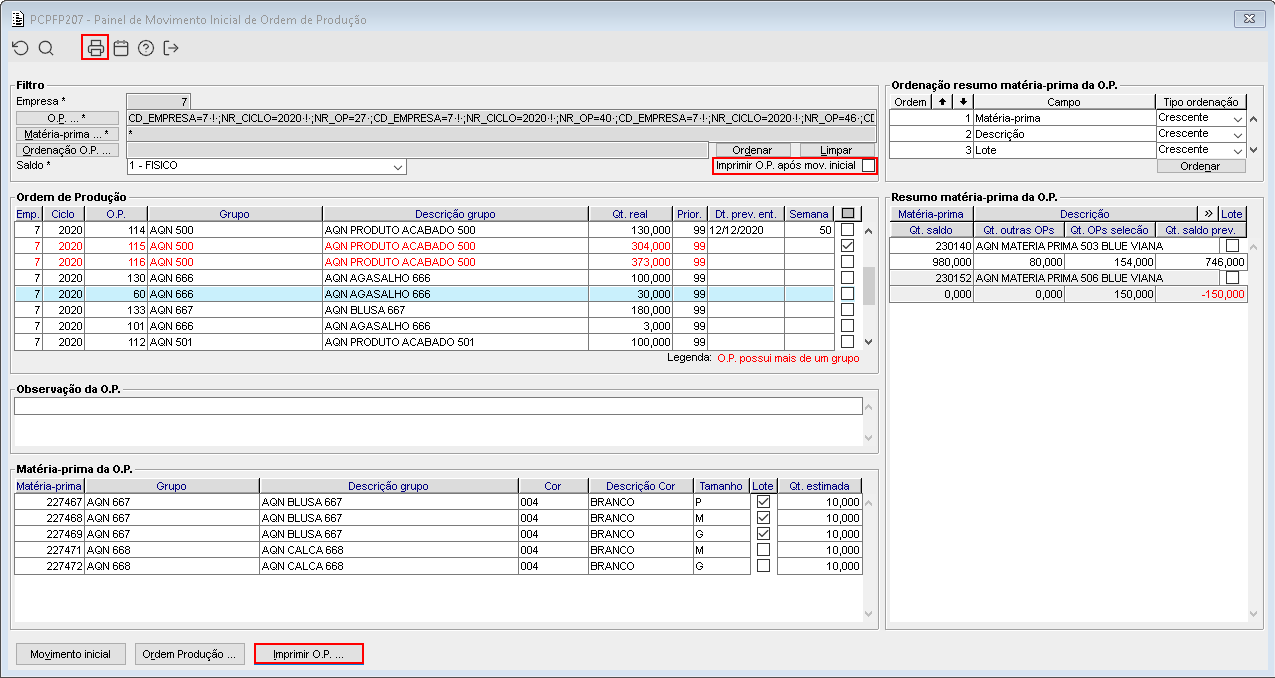Click the magnifier search toolbar icon
This screenshot has width=1275, height=678.
(x=46, y=48)
